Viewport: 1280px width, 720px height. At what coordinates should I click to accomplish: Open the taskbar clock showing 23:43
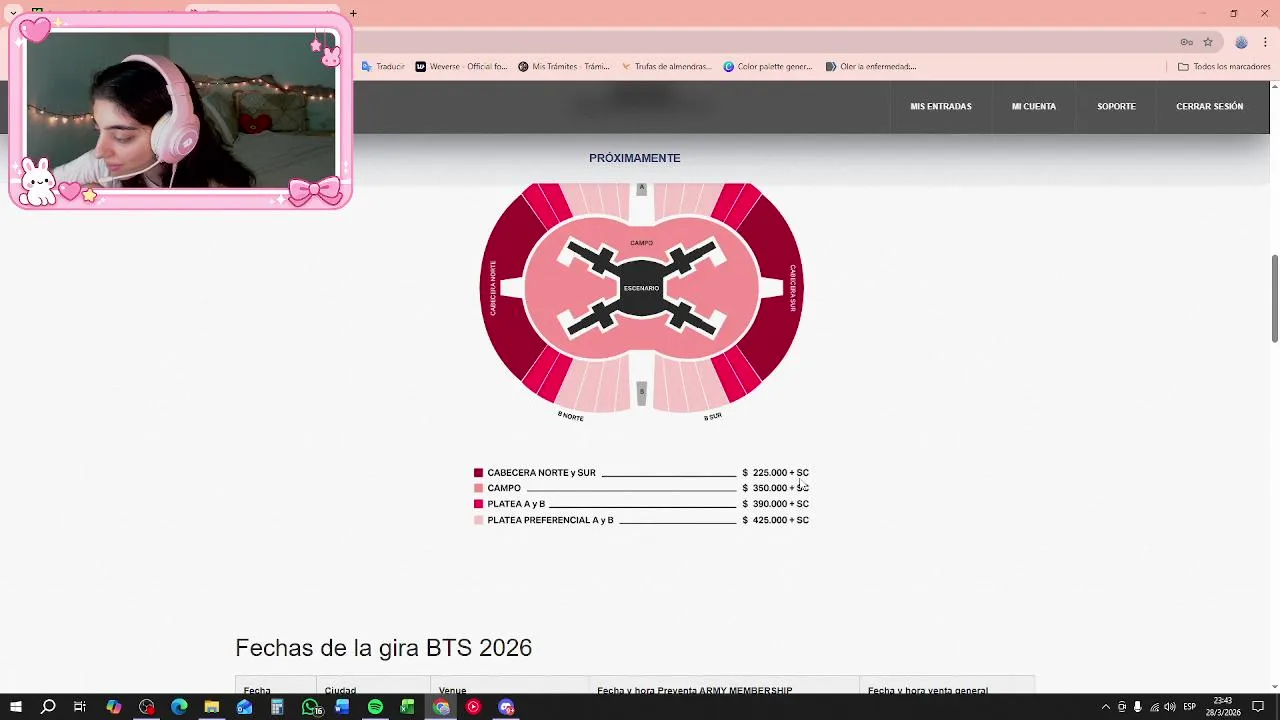tap(1225, 707)
